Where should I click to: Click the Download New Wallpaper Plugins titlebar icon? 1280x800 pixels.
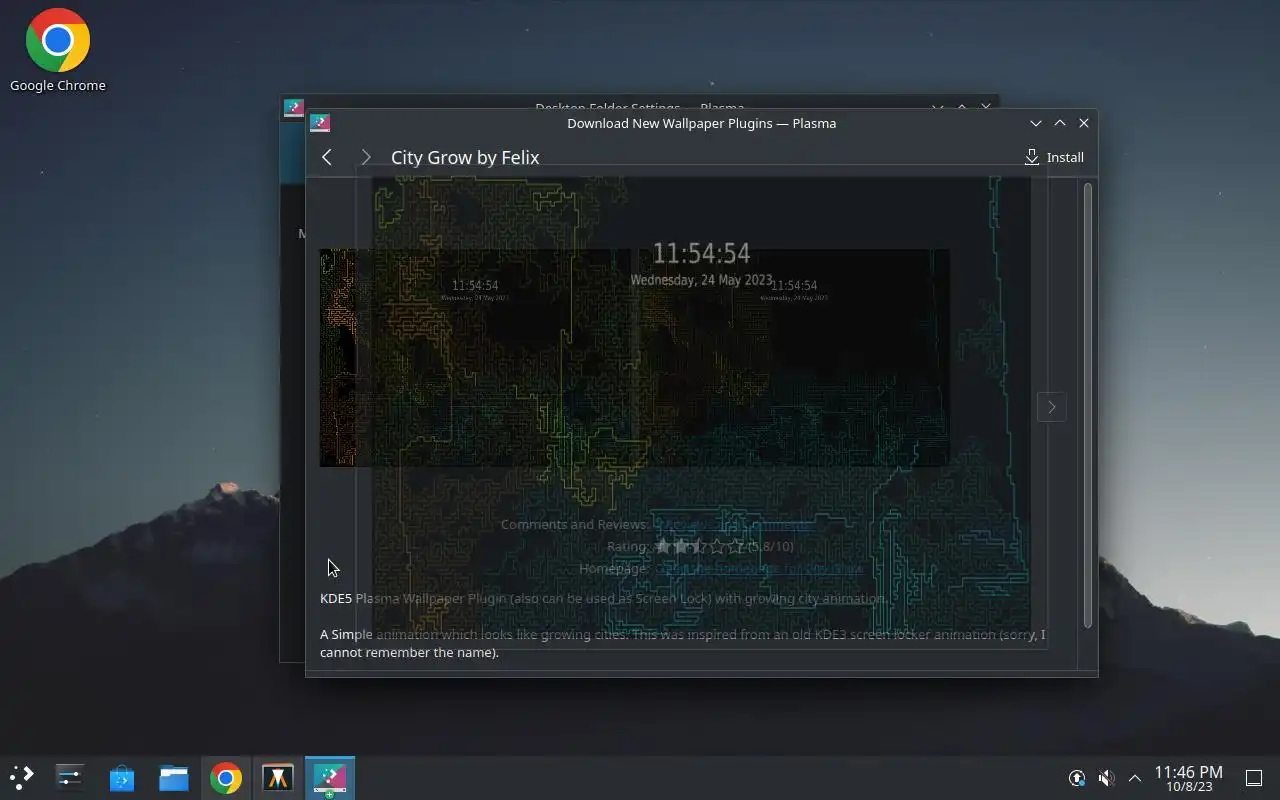(x=320, y=123)
